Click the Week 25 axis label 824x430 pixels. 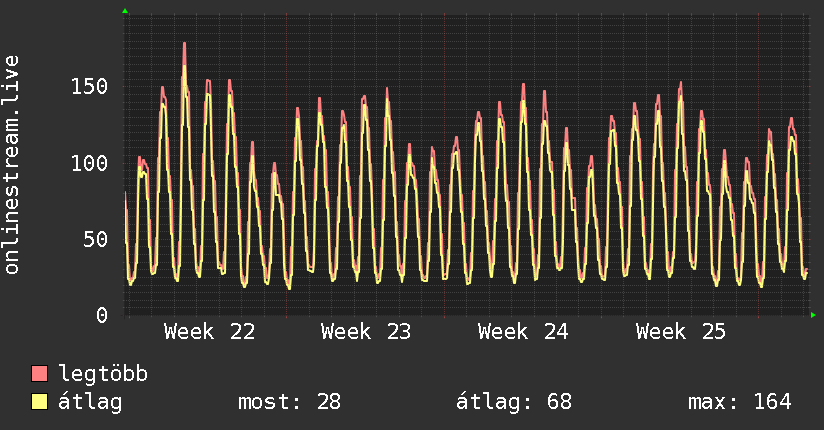coord(681,332)
